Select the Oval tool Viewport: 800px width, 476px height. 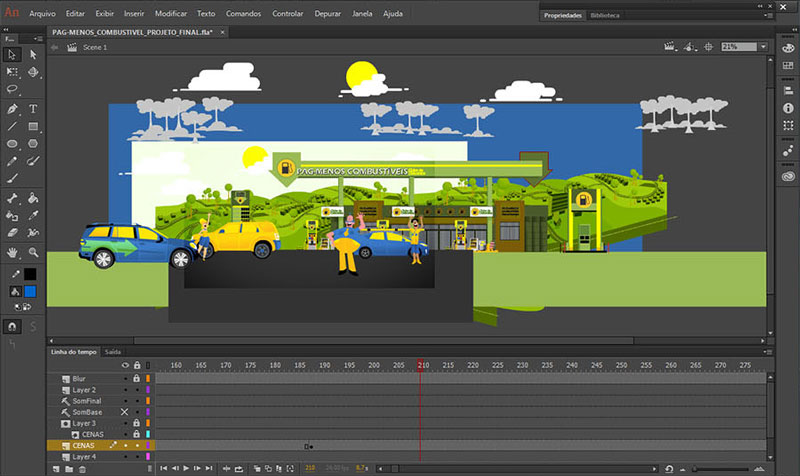click(12, 144)
